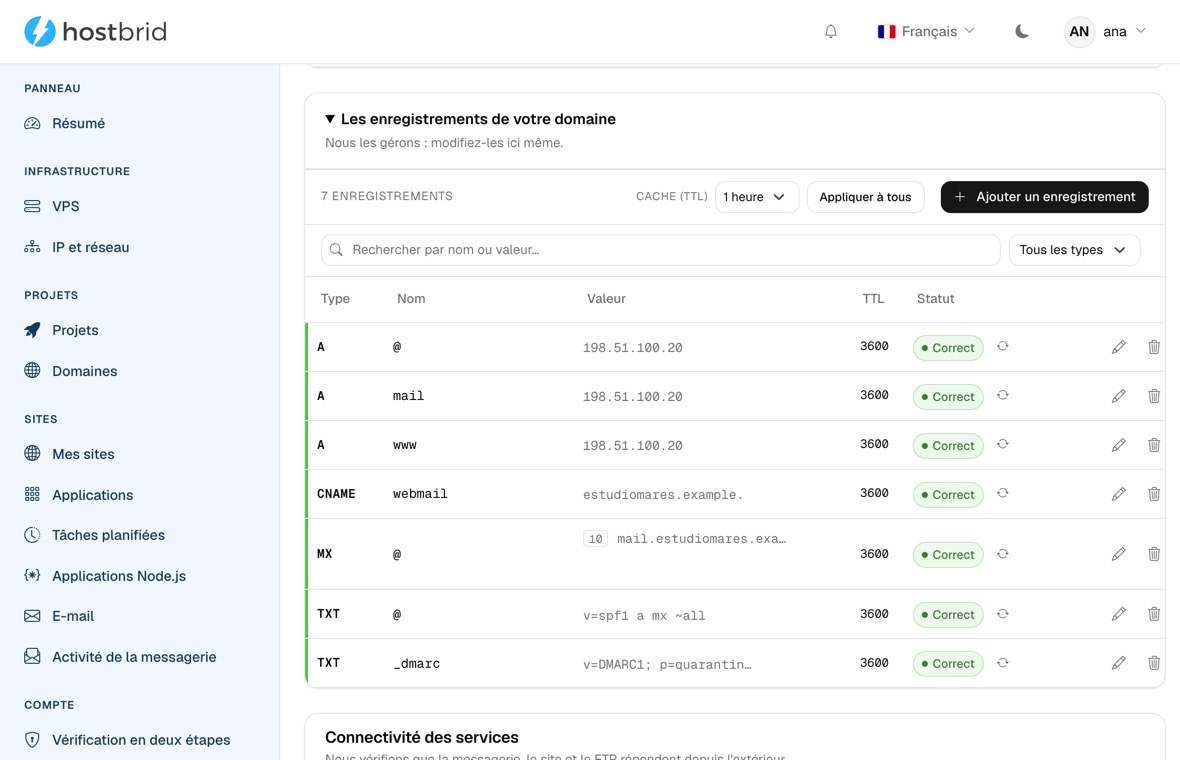This screenshot has height=760, width=1180.
Task: Click the MX priority 10 badge
Action: coord(595,539)
